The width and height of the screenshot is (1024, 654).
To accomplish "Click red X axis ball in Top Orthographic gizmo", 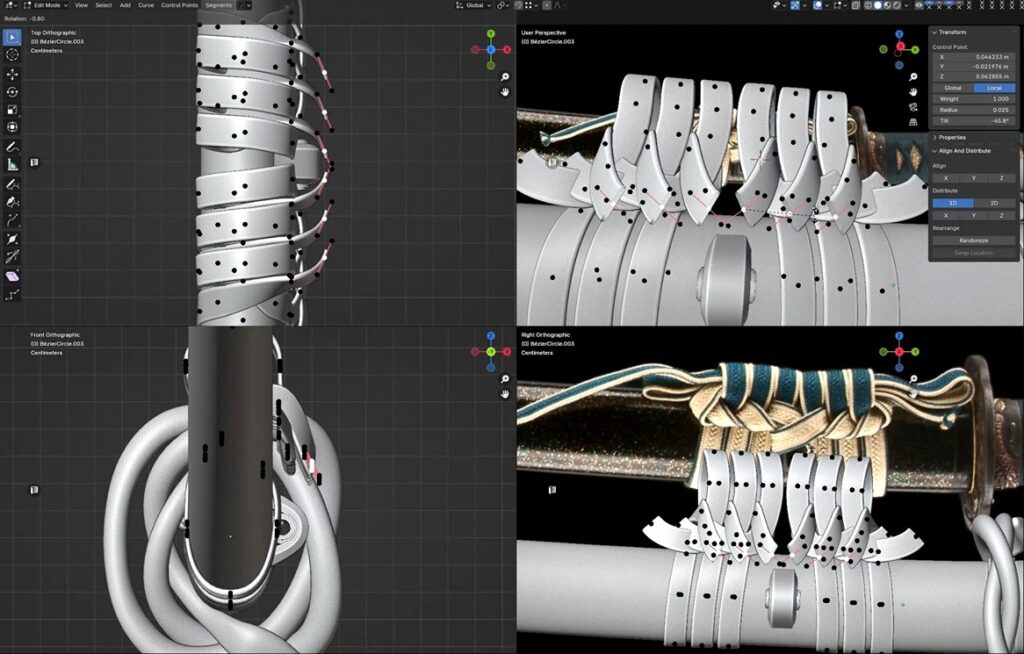I will coord(507,50).
